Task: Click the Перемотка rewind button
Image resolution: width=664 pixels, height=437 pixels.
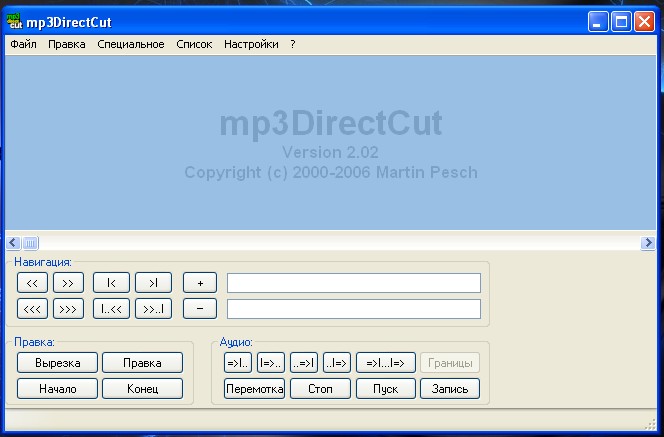Action: click(x=254, y=389)
